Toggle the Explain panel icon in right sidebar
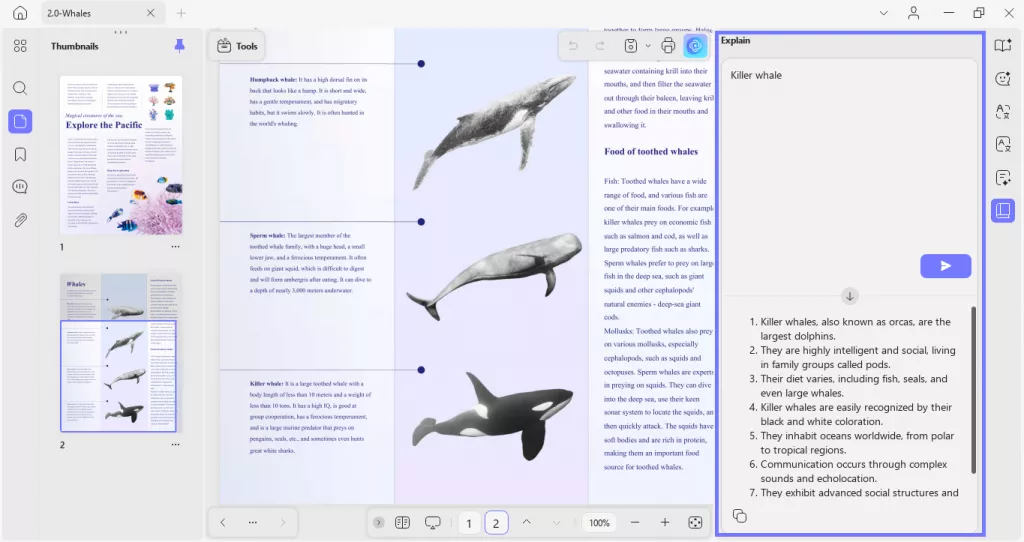The width and height of the screenshot is (1024, 542). point(1003,210)
